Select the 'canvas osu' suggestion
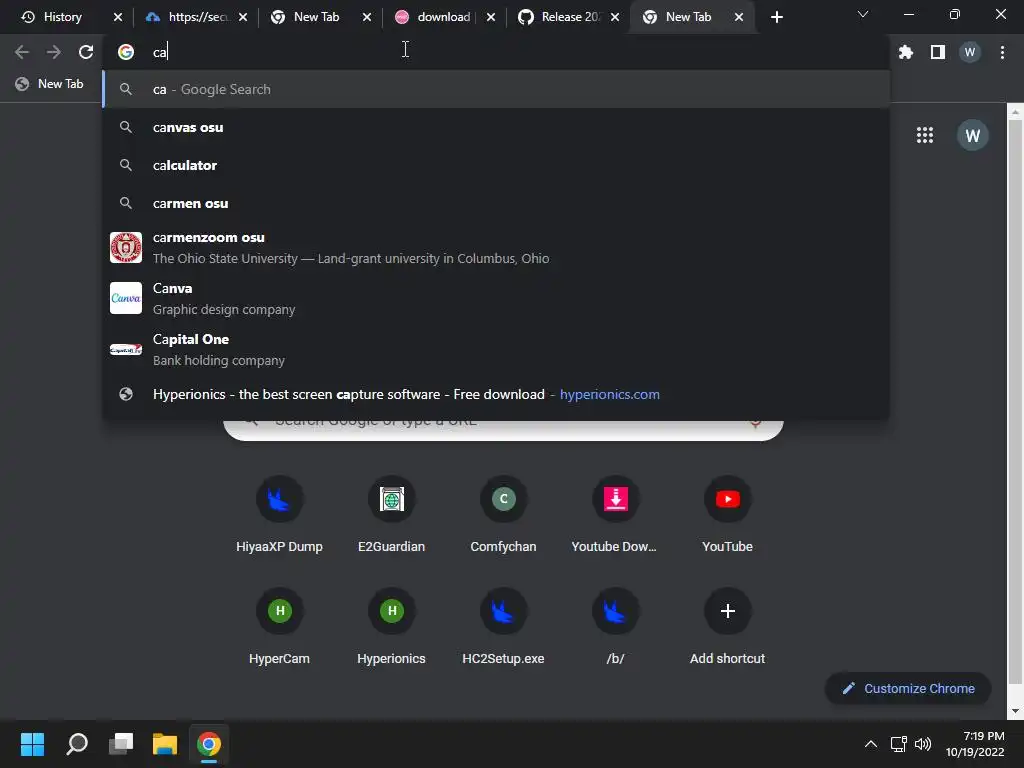This screenshot has height=768, width=1024. 496,127
